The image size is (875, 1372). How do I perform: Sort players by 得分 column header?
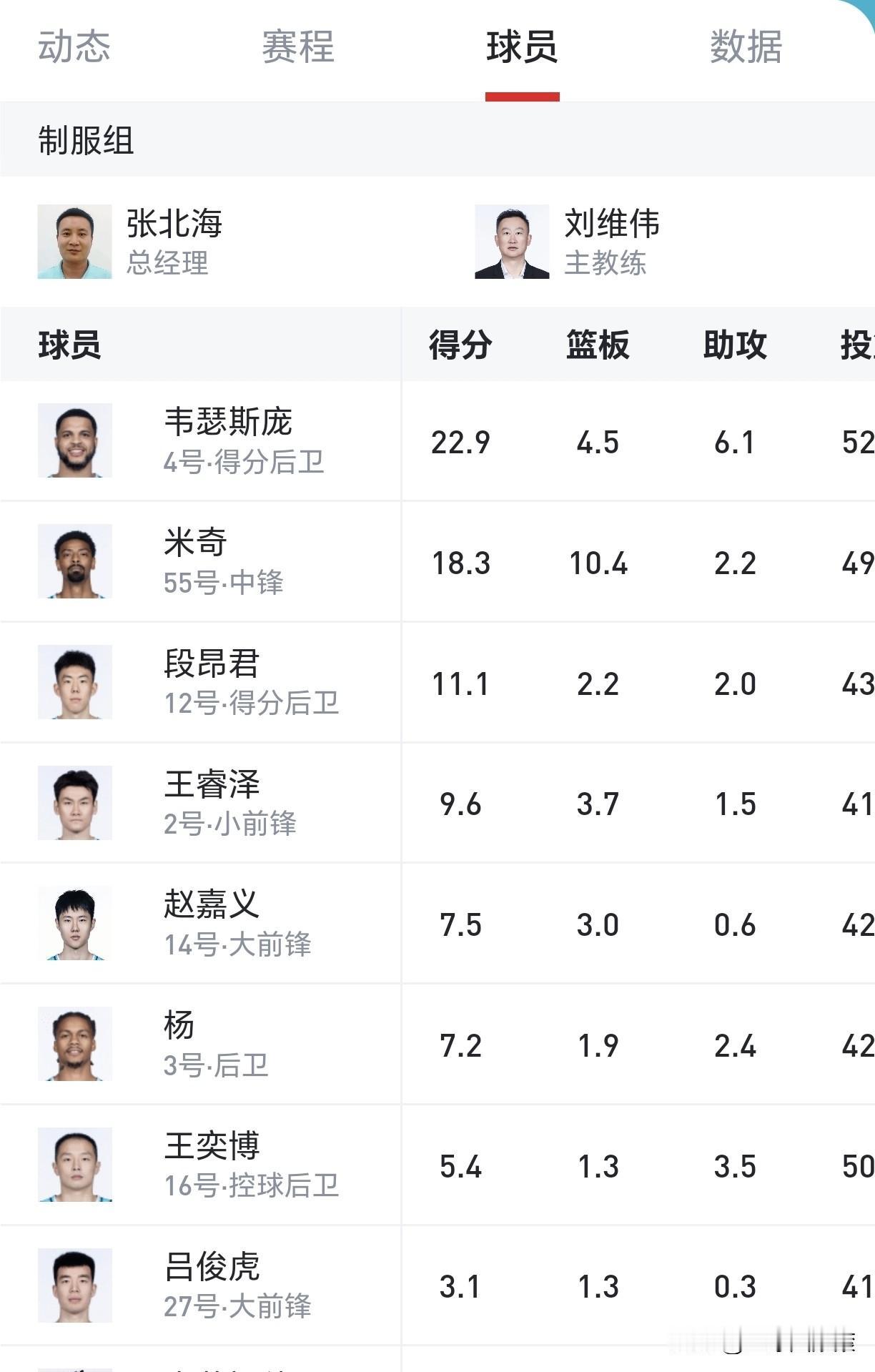tap(460, 345)
